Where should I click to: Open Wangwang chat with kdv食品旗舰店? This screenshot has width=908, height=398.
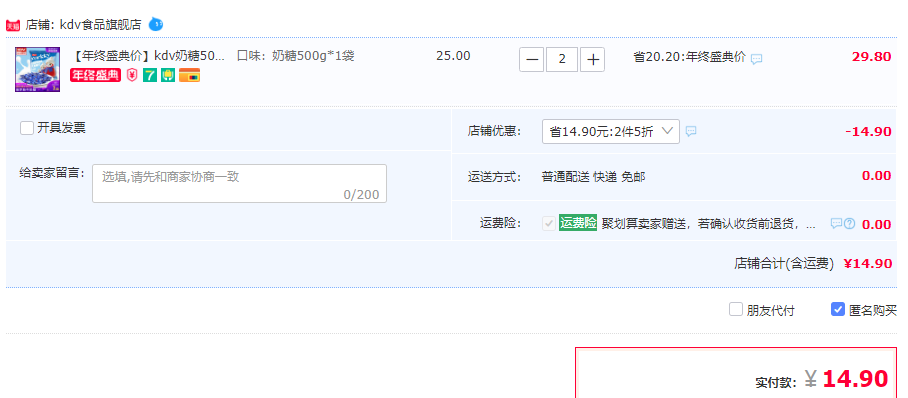156,24
